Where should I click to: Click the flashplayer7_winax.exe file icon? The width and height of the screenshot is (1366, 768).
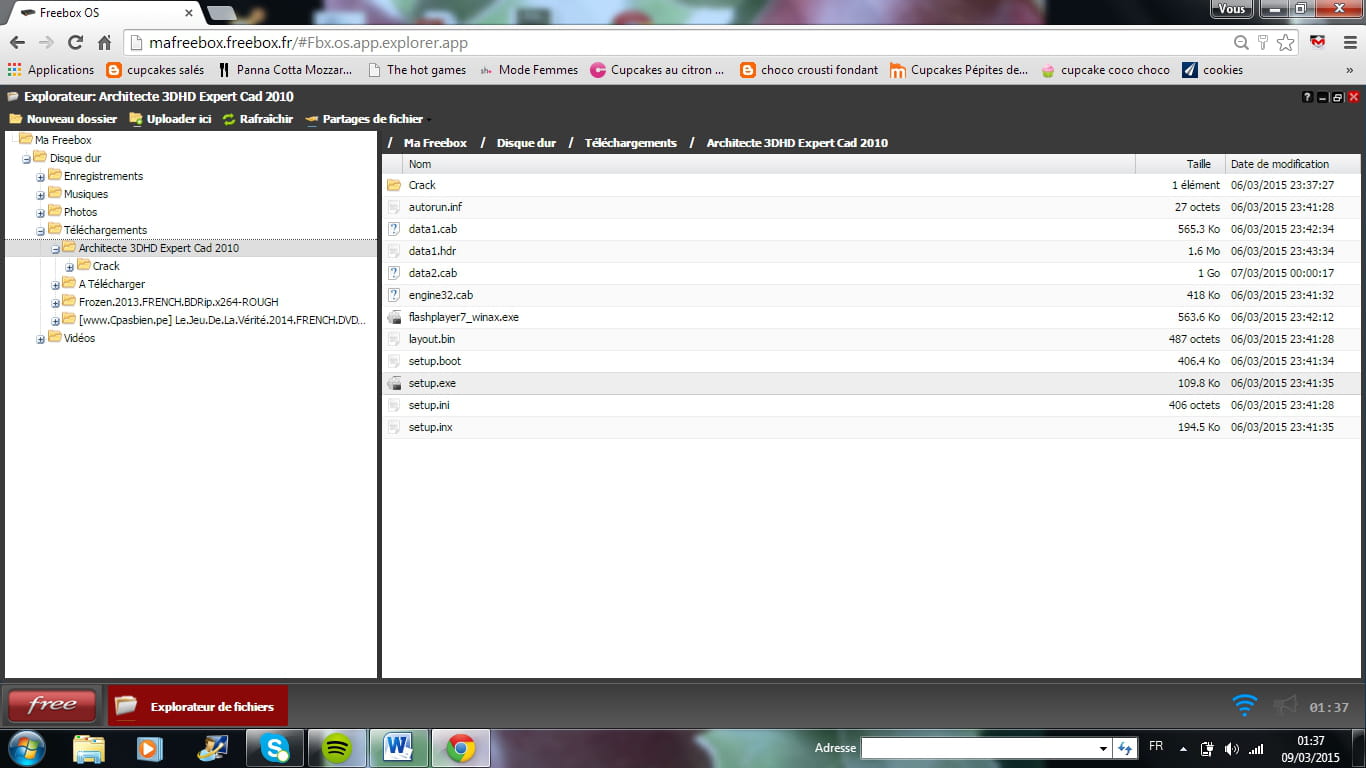pyautogui.click(x=394, y=317)
